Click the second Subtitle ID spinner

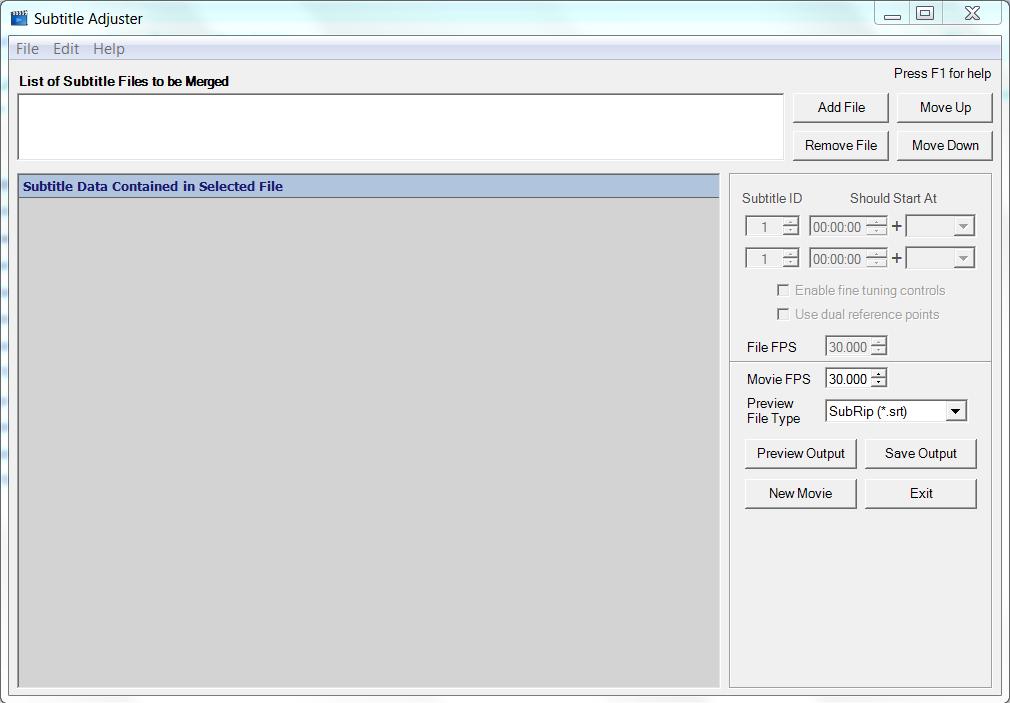pyautogui.click(x=790, y=258)
